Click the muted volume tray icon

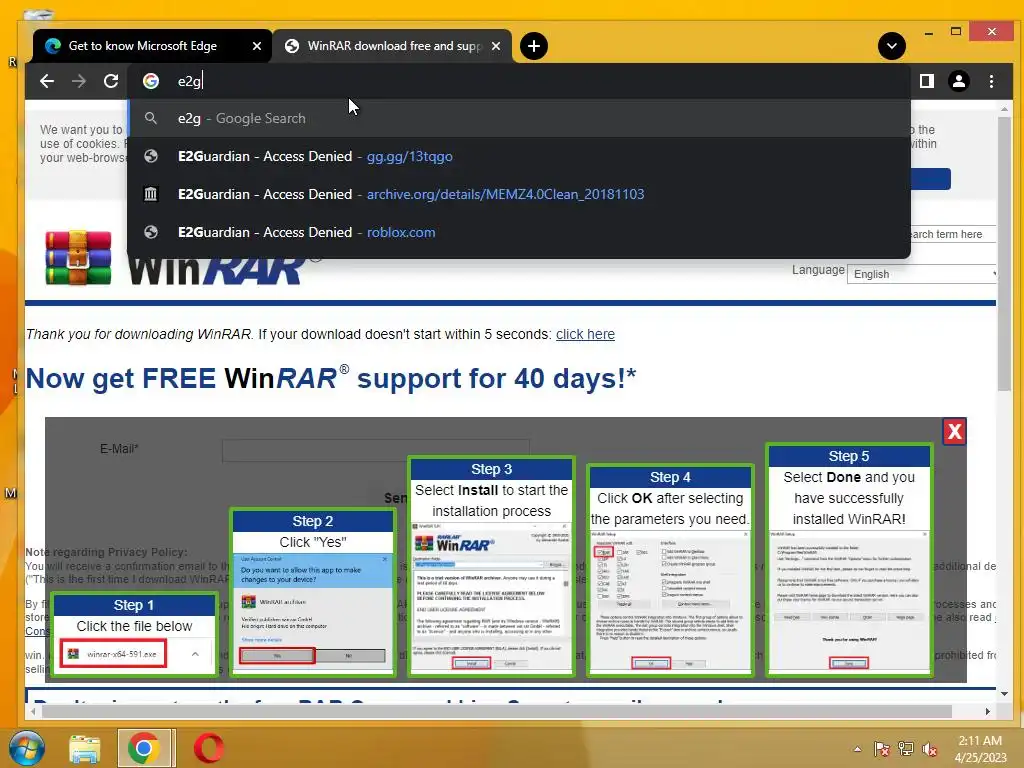(930, 749)
